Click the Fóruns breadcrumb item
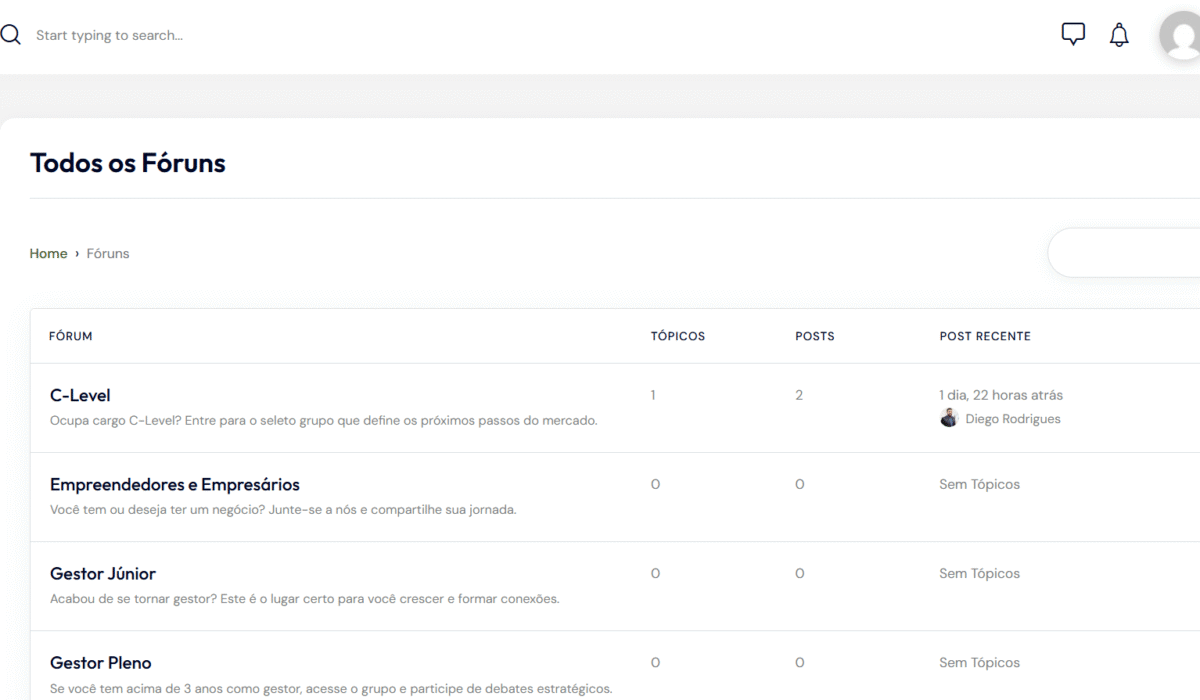This screenshot has height=700, width=1200. (108, 254)
